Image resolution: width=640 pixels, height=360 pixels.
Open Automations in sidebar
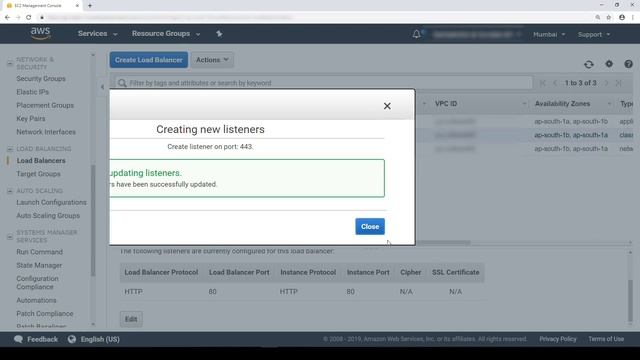(x=36, y=300)
